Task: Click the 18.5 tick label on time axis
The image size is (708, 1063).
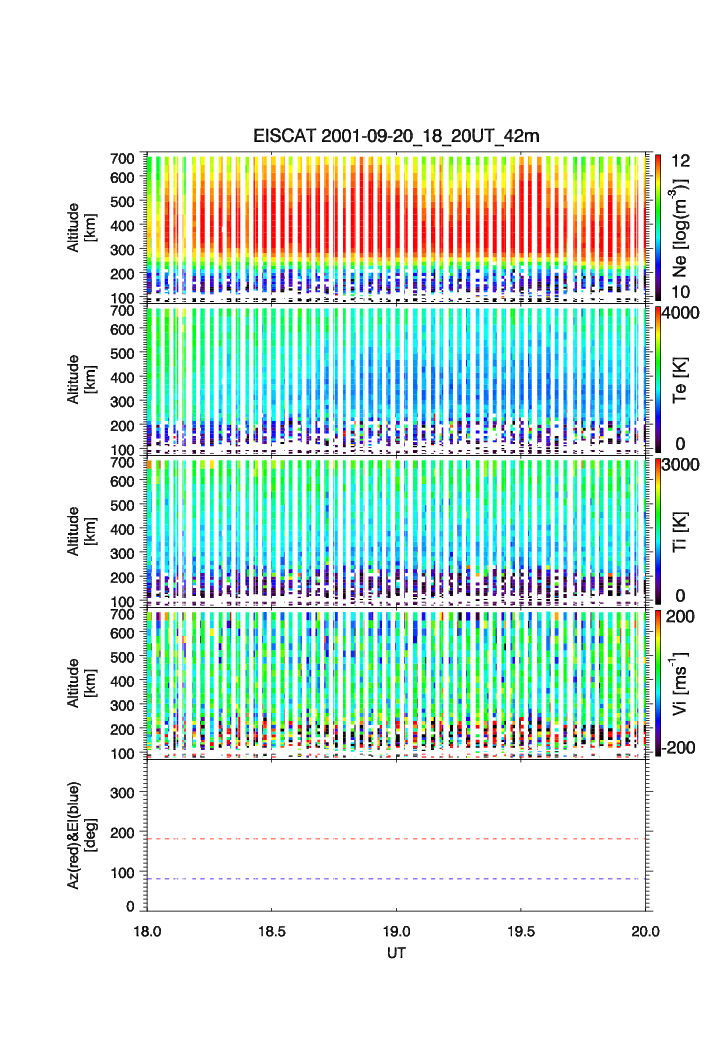Action: (x=272, y=931)
